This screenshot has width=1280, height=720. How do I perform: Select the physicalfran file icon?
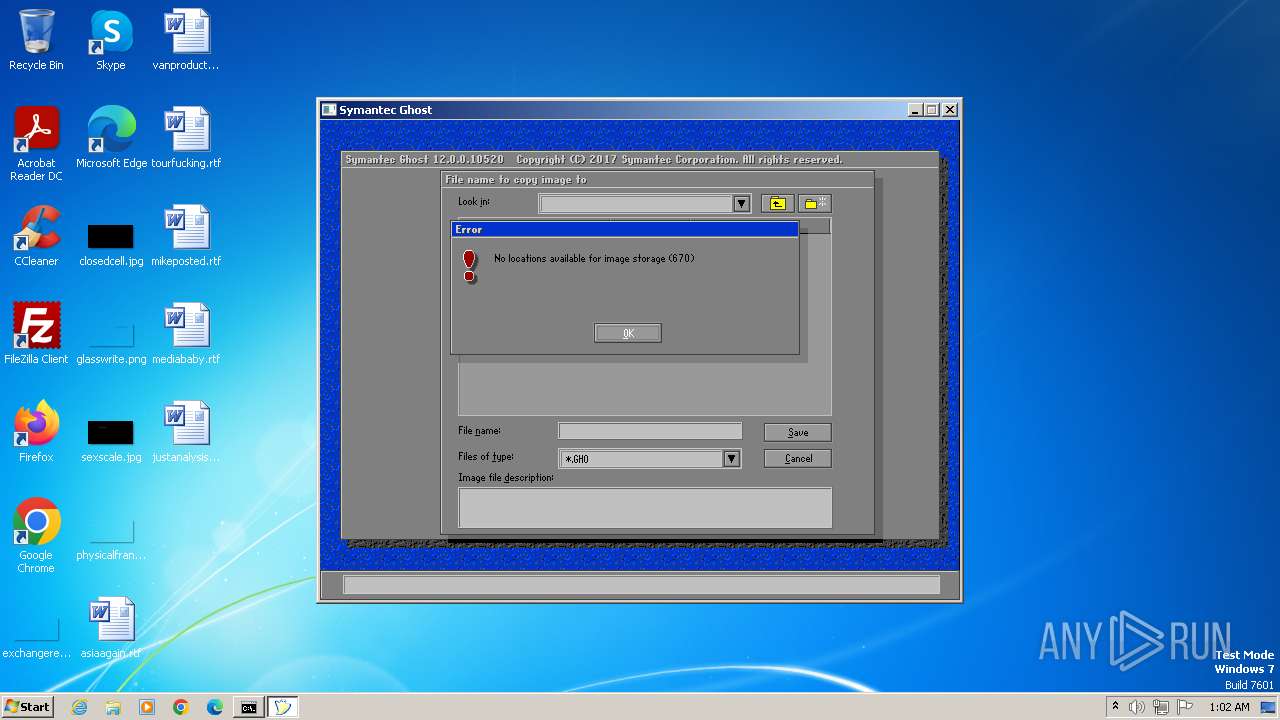click(x=111, y=537)
